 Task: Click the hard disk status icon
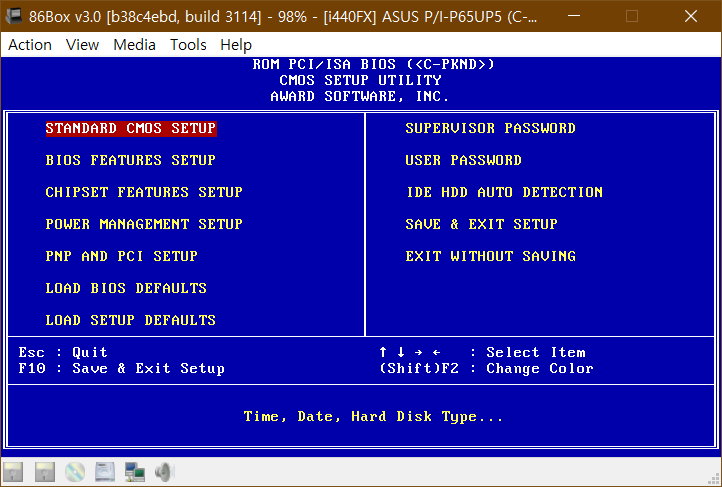click(105, 472)
